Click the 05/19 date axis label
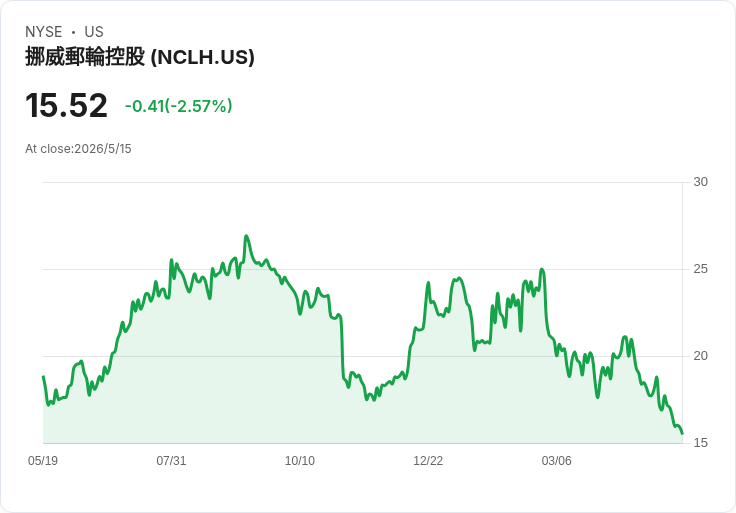736x513 pixels. (43, 460)
